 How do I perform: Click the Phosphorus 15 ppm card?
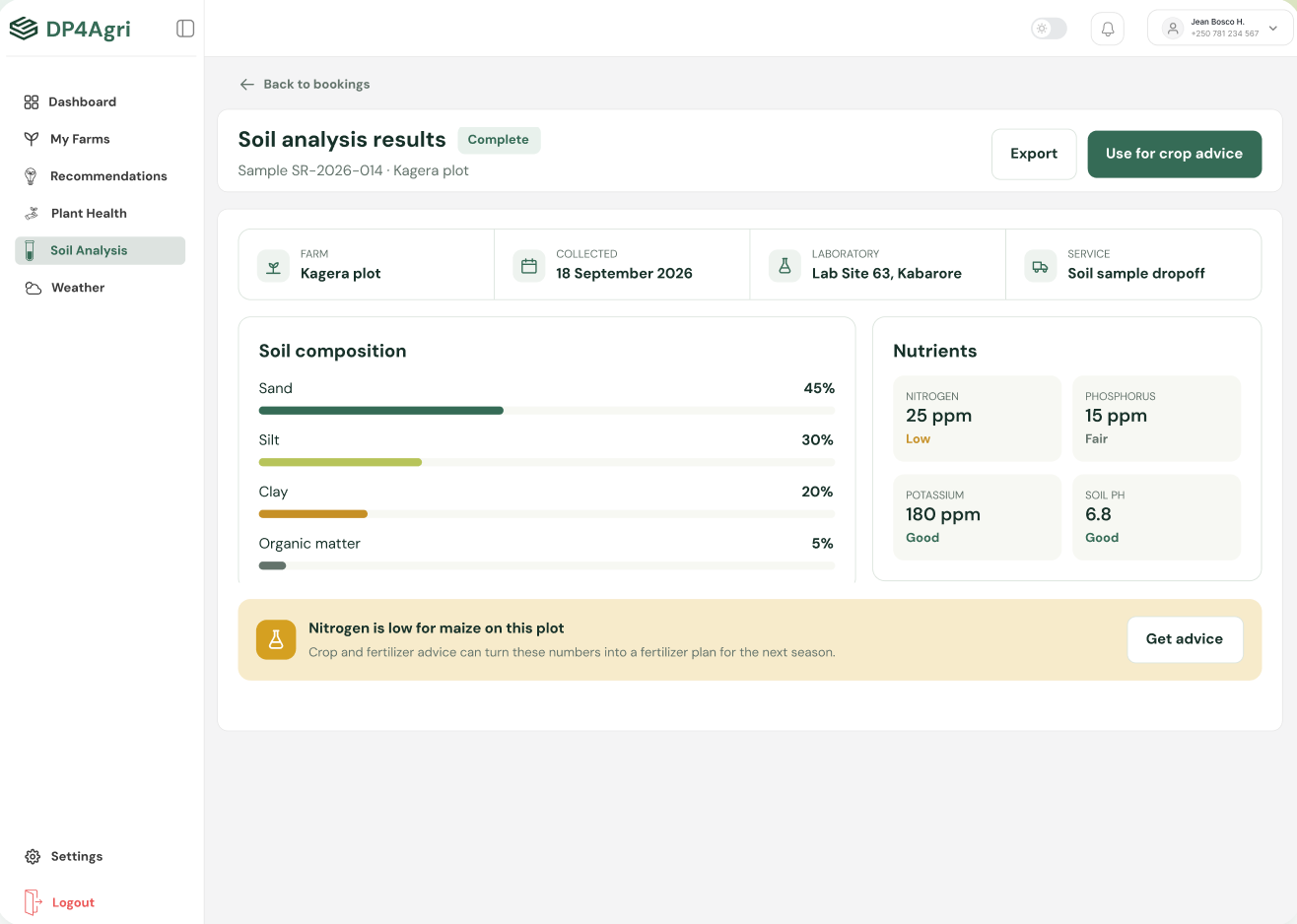[1156, 419]
